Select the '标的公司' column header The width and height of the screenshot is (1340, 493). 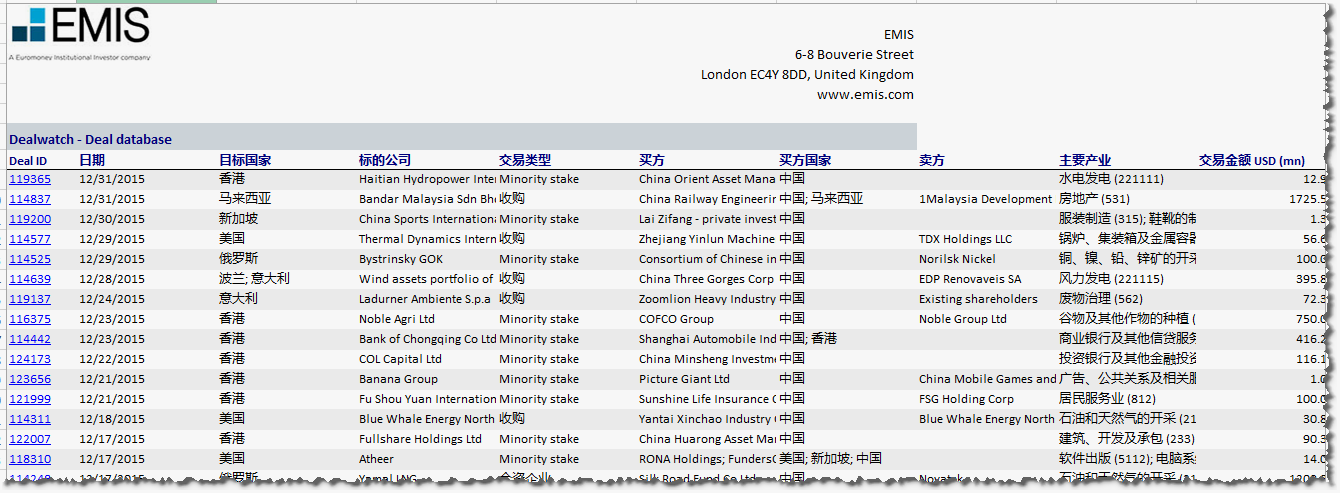coord(385,160)
